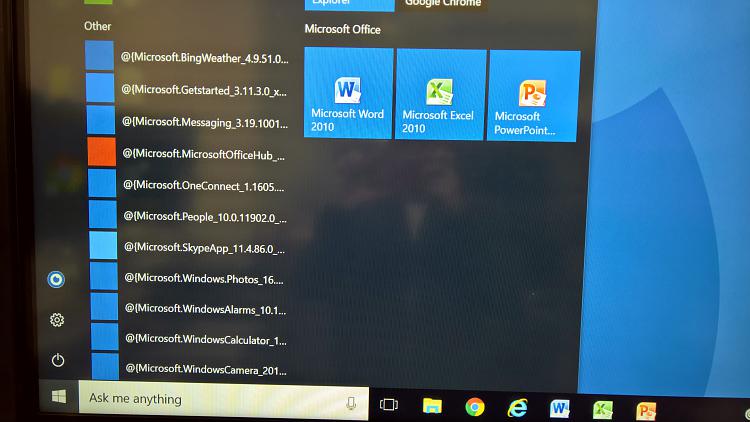
Task: Click the WindowsCalculator tile icon
Action: coord(105,337)
